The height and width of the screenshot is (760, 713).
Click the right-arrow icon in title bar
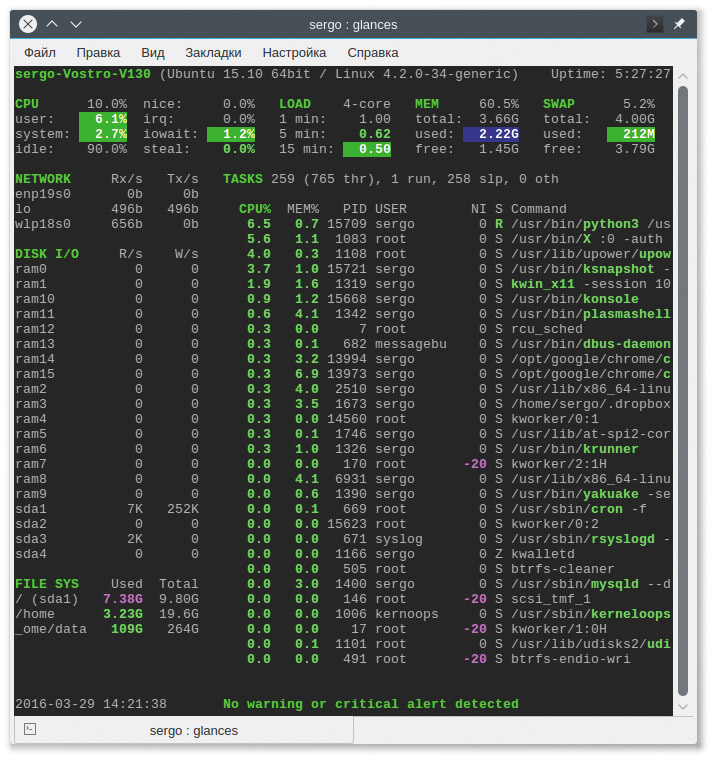[654, 24]
